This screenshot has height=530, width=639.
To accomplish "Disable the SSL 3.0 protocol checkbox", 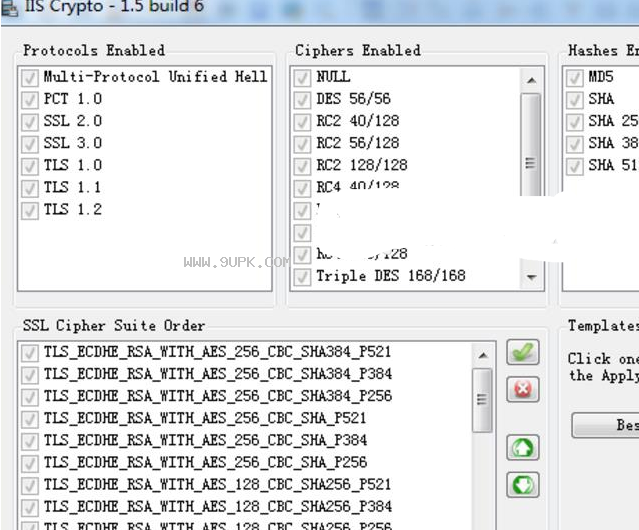I will [x=30, y=144].
